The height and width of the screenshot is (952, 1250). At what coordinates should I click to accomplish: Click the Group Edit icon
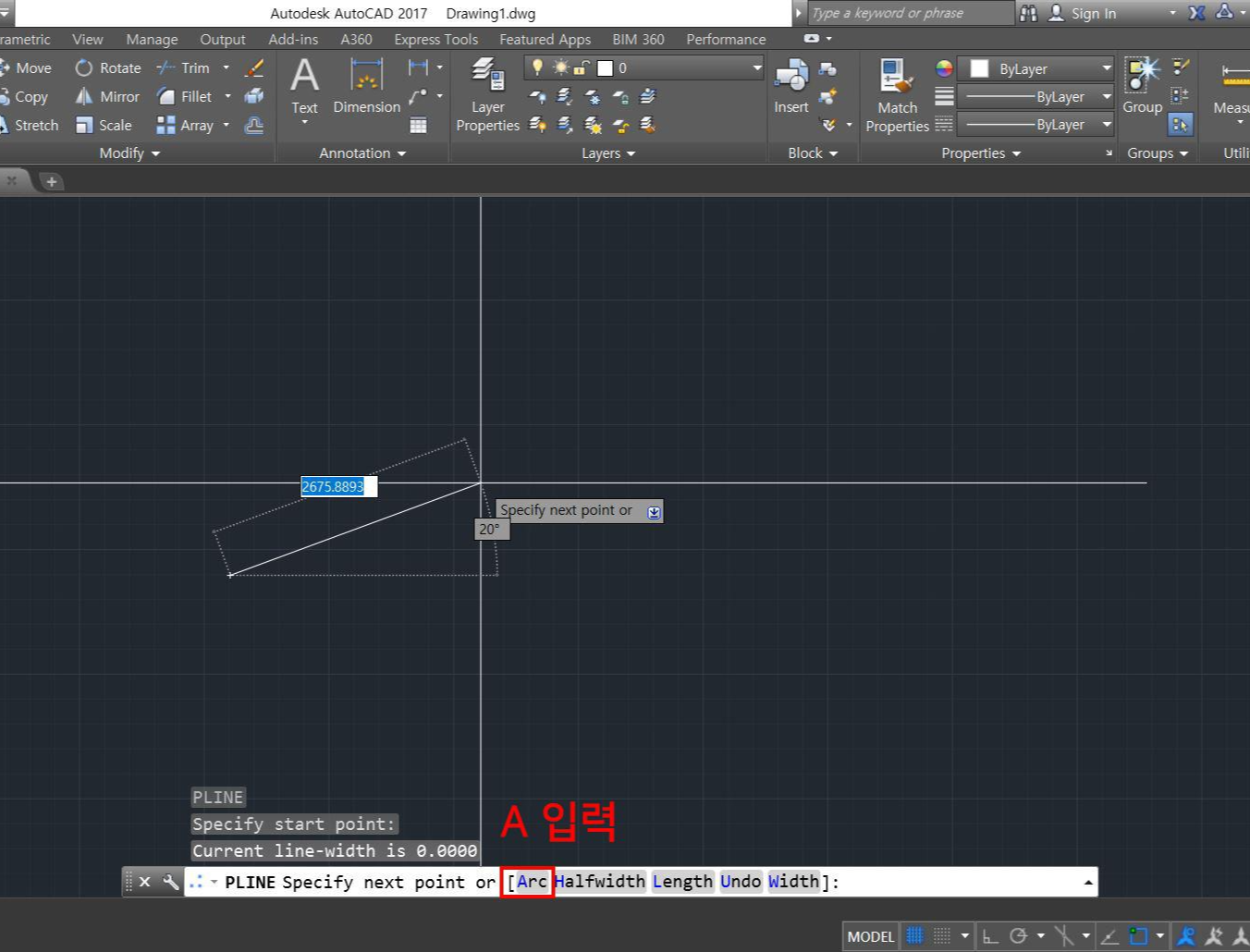1181,96
